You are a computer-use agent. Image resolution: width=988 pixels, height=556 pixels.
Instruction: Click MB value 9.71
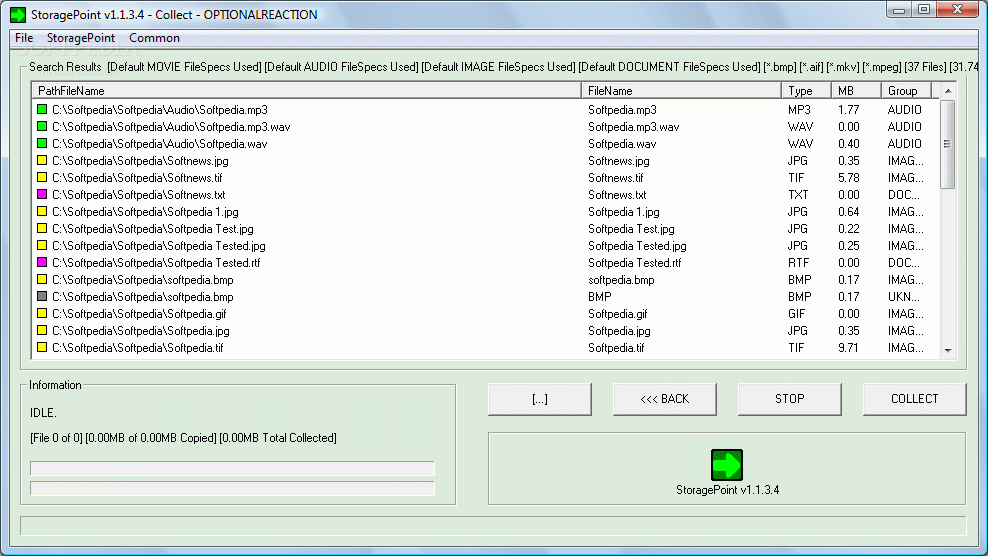point(849,348)
